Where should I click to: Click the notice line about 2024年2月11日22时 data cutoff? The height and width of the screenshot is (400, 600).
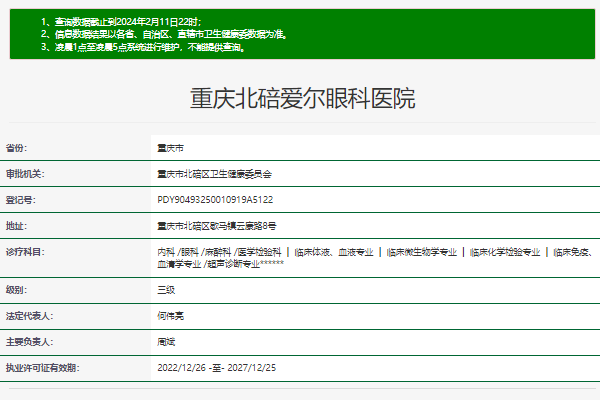point(121,22)
